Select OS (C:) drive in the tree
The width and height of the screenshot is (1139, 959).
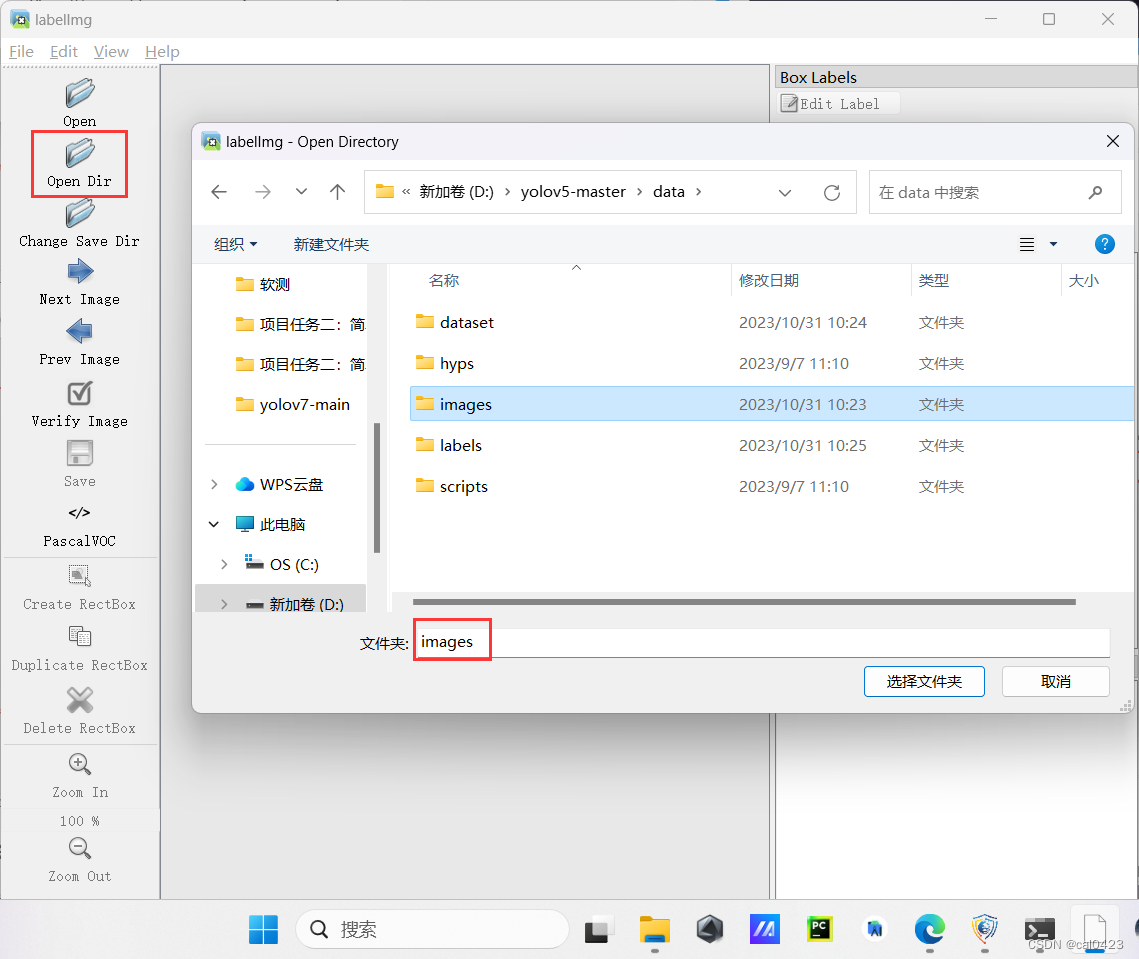point(282,565)
